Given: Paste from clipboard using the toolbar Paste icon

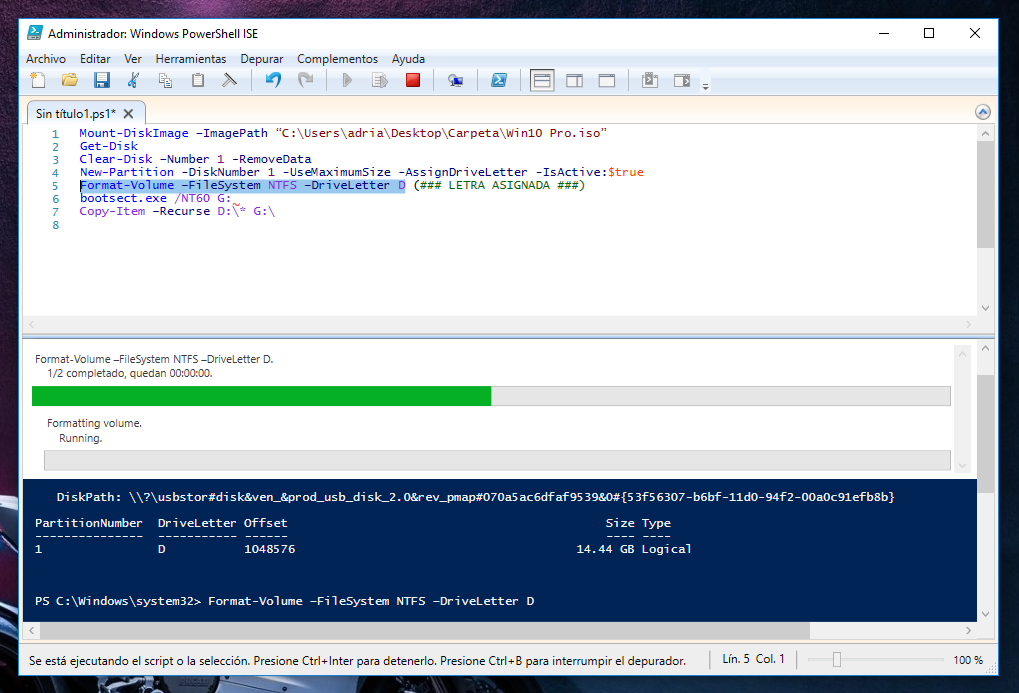Looking at the screenshot, I should pos(198,81).
